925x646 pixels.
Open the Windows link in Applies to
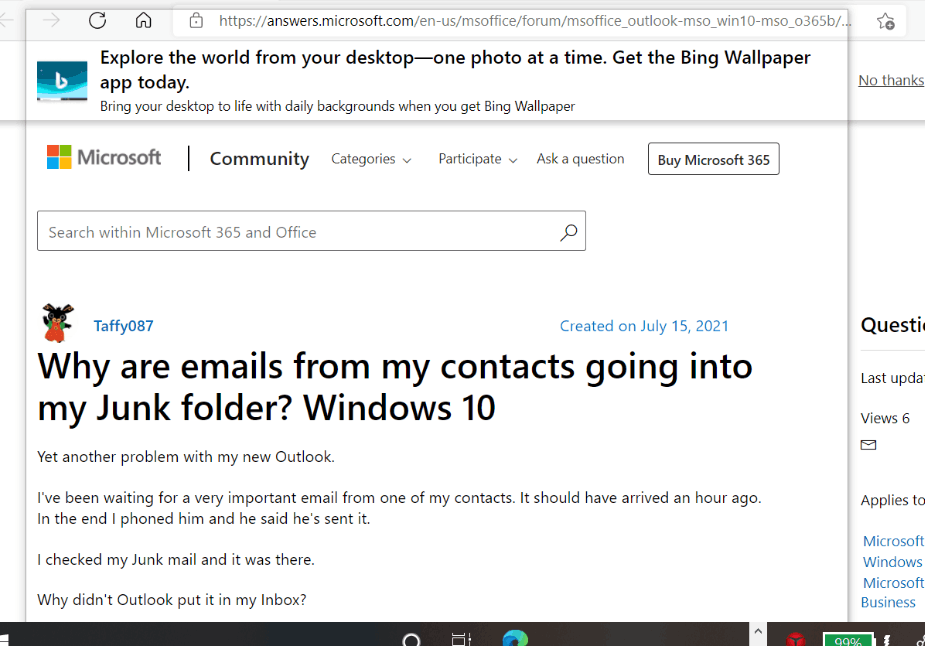point(892,562)
